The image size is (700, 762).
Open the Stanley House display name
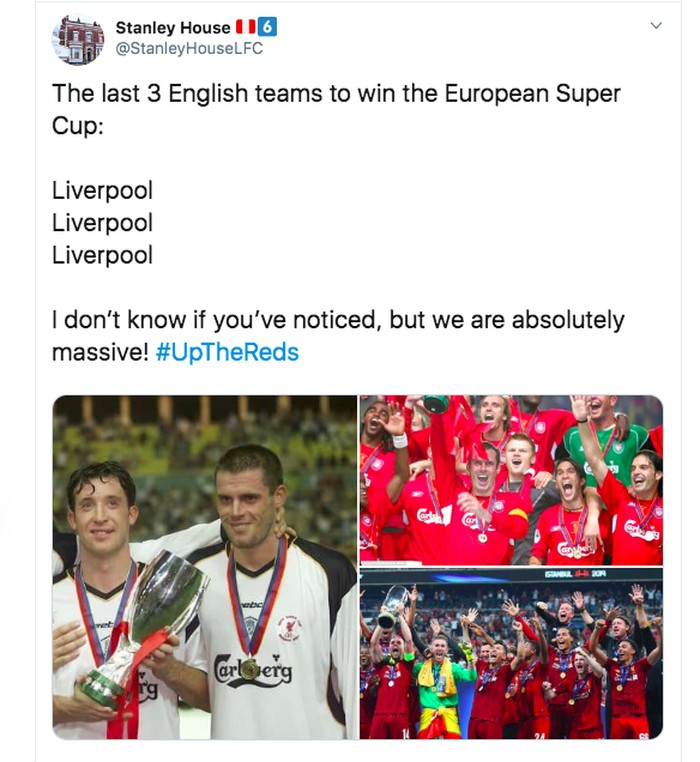pyautogui.click(x=172, y=26)
